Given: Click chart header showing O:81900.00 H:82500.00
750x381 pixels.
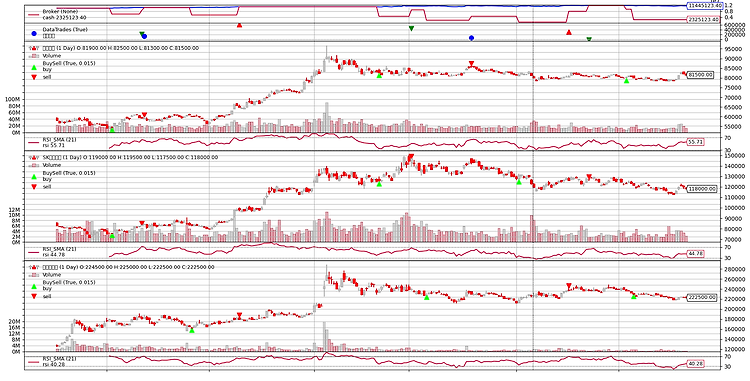Looking at the screenshot, I should tap(121, 48).
